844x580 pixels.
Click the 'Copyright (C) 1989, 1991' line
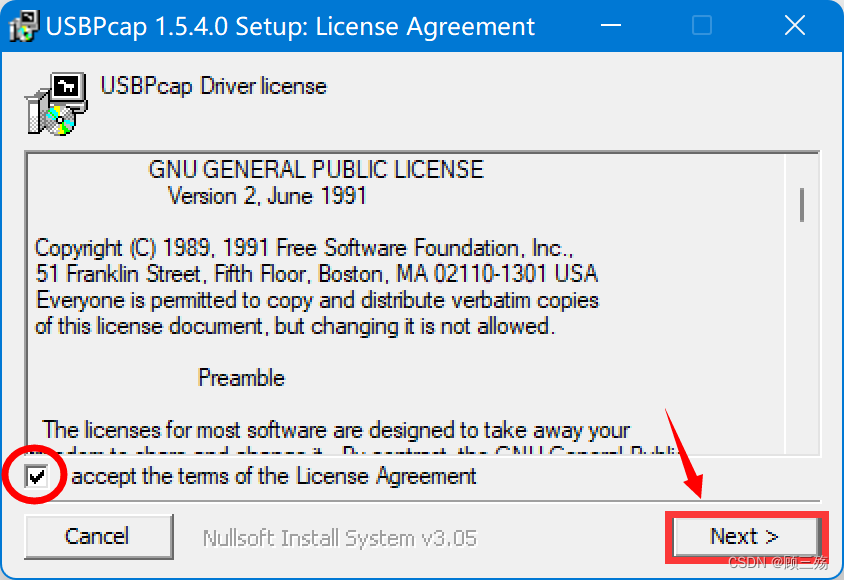click(304, 248)
